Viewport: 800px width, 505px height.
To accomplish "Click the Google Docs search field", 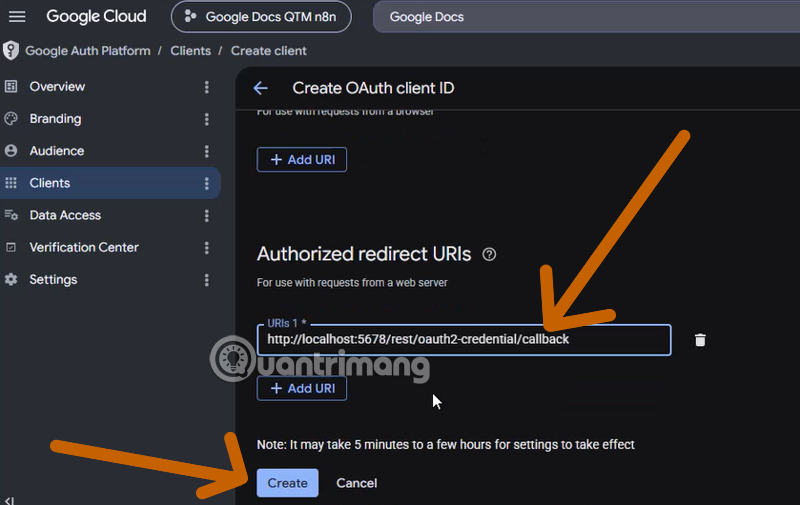I will (587, 17).
